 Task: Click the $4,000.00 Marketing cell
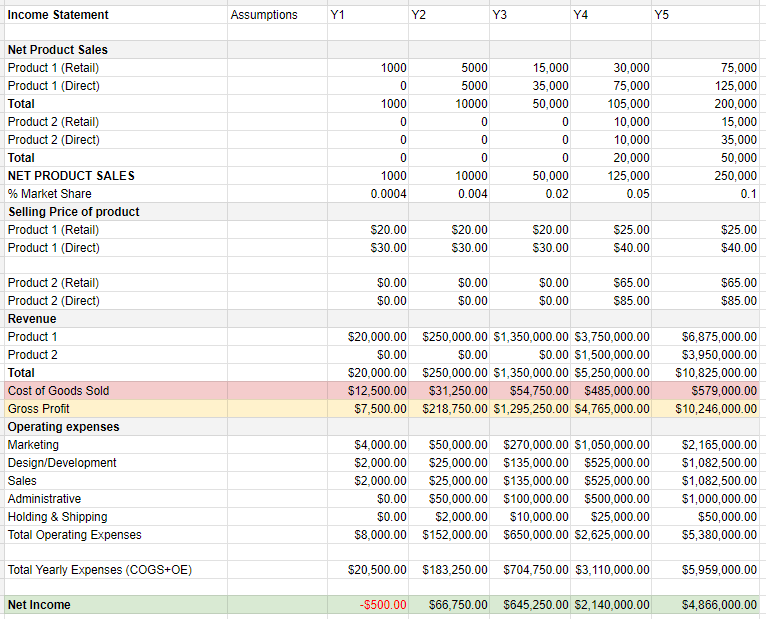point(368,445)
